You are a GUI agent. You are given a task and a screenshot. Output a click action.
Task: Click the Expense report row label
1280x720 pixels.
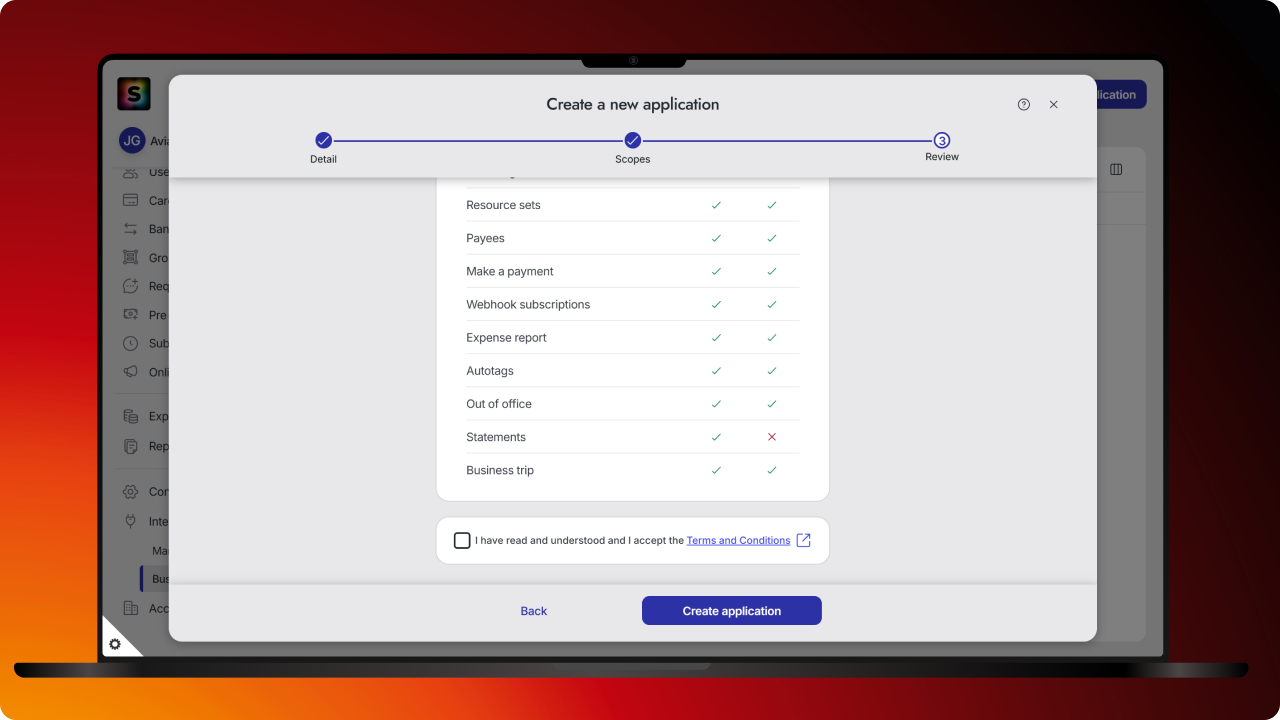click(x=506, y=337)
